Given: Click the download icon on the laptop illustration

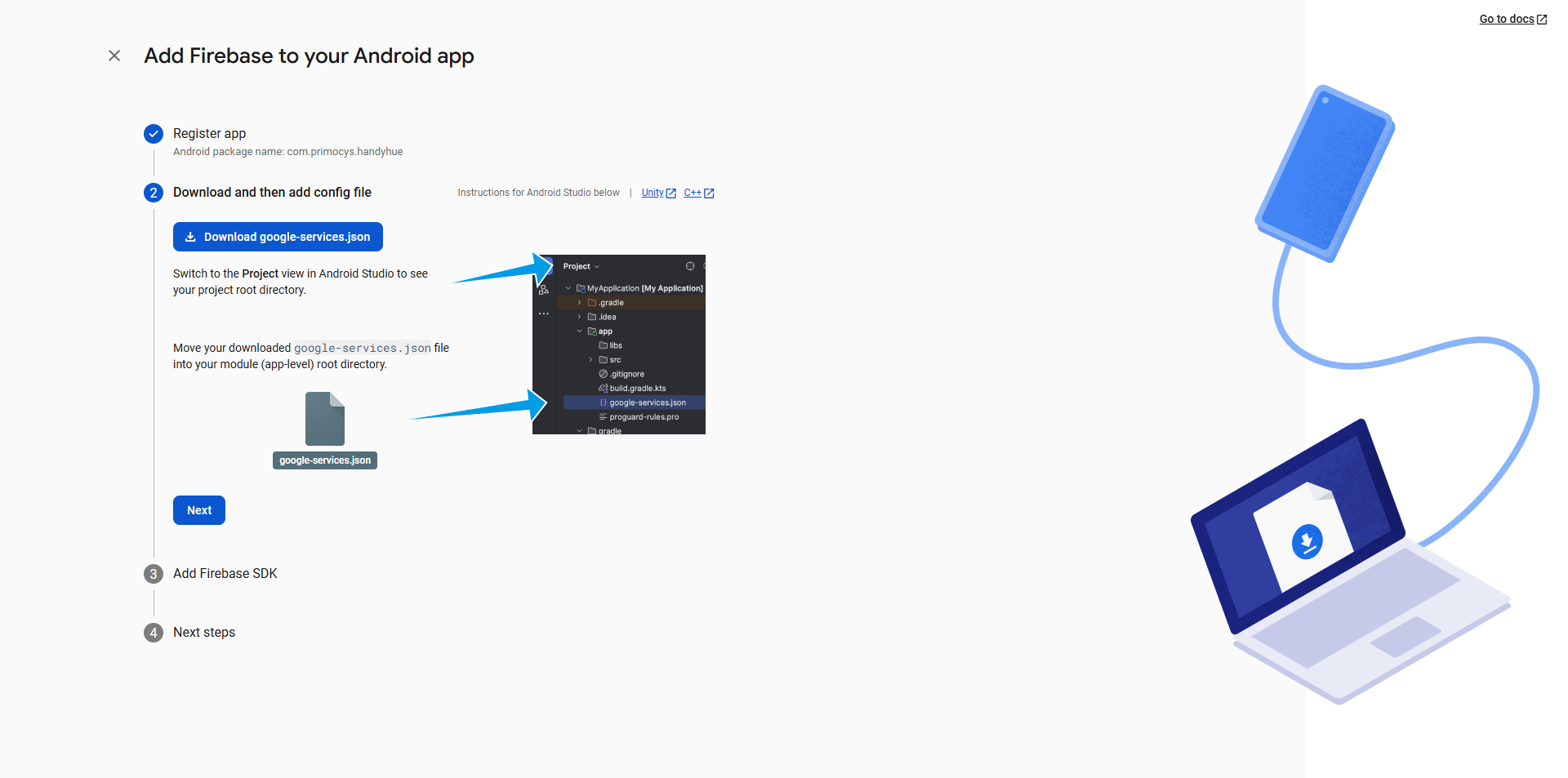Looking at the screenshot, I should pyautogui.click(x=1307, y=541).
